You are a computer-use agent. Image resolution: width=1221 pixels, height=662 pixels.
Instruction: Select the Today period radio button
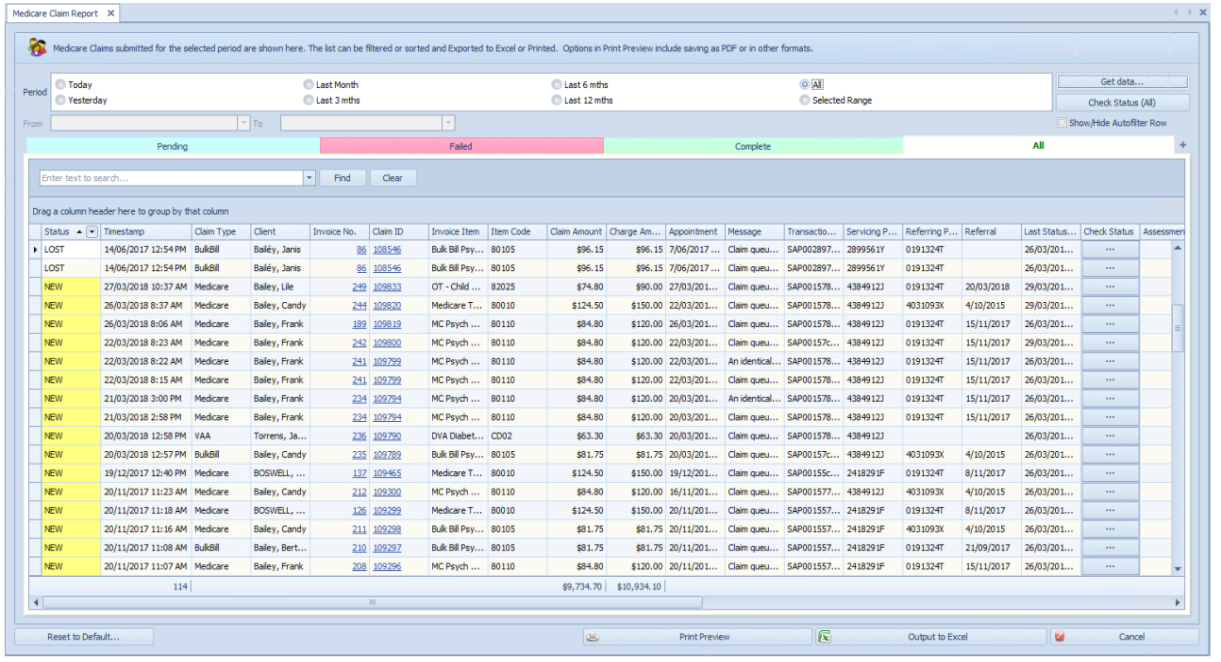tap(61, 85)
